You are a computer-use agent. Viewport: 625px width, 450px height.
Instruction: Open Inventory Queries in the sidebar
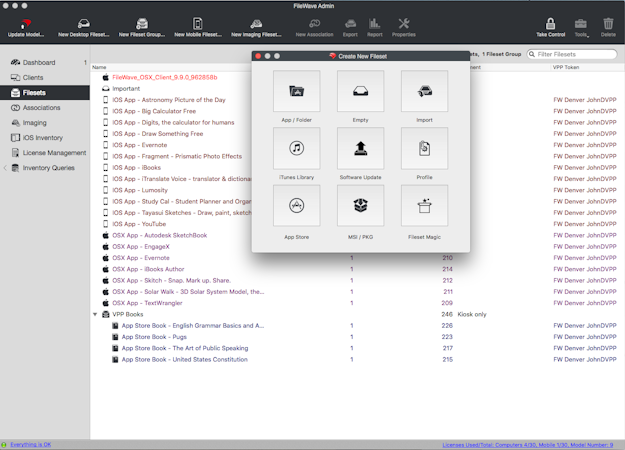(x=48, y=168)
